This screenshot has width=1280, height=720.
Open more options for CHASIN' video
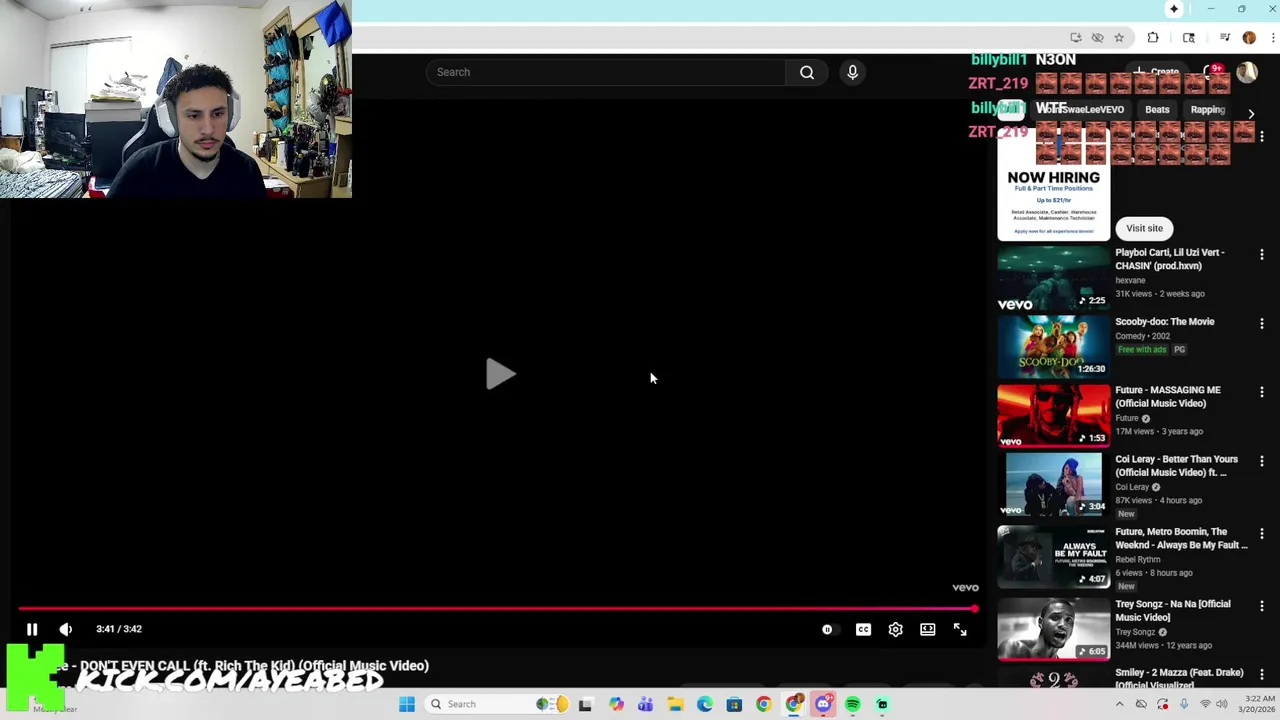[x=1262, y=255]
